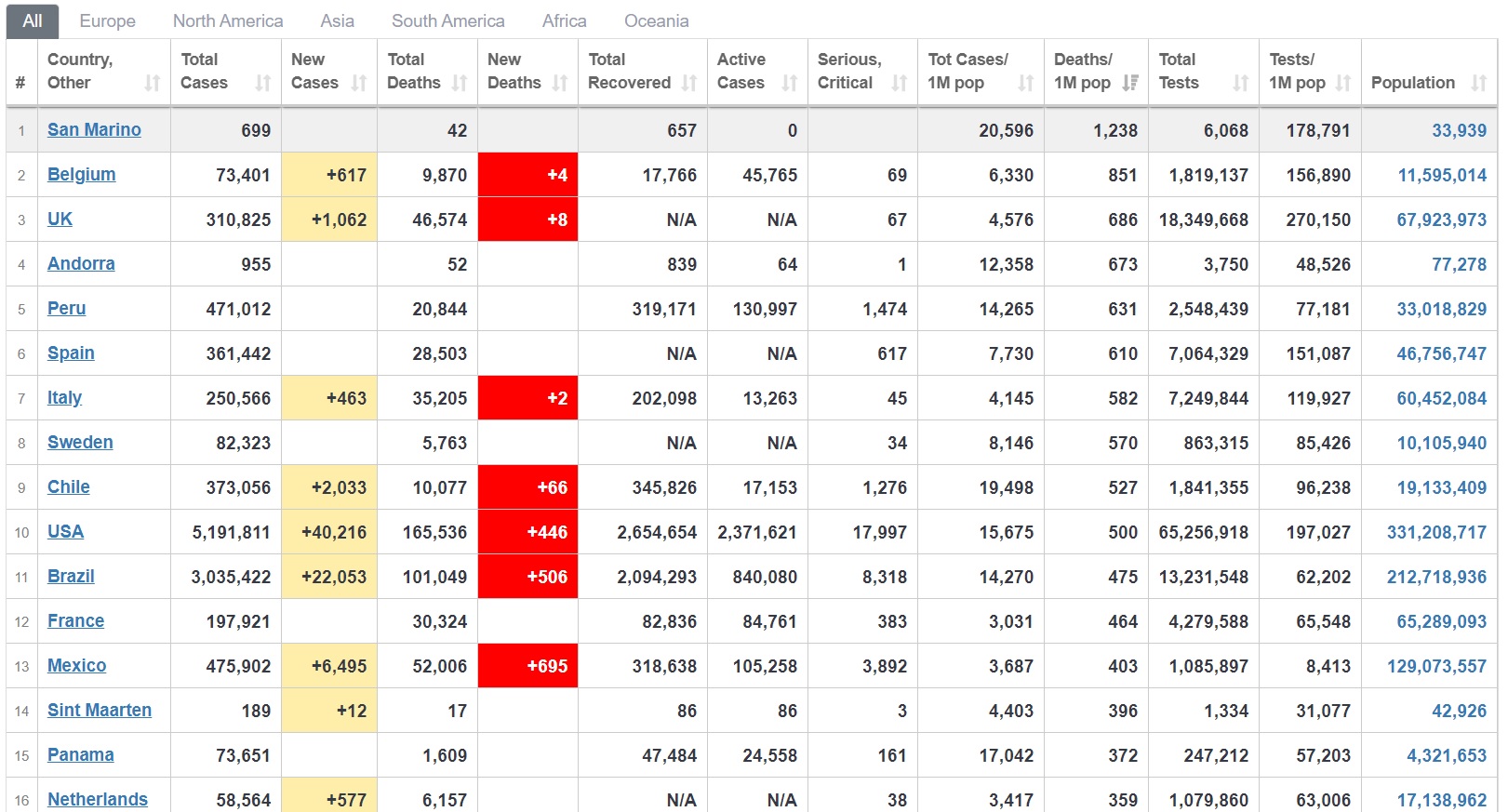1508x812 pixels.
Task: Sort by Total Deaths using arrow icon
Action: click(x=460, y=84)
